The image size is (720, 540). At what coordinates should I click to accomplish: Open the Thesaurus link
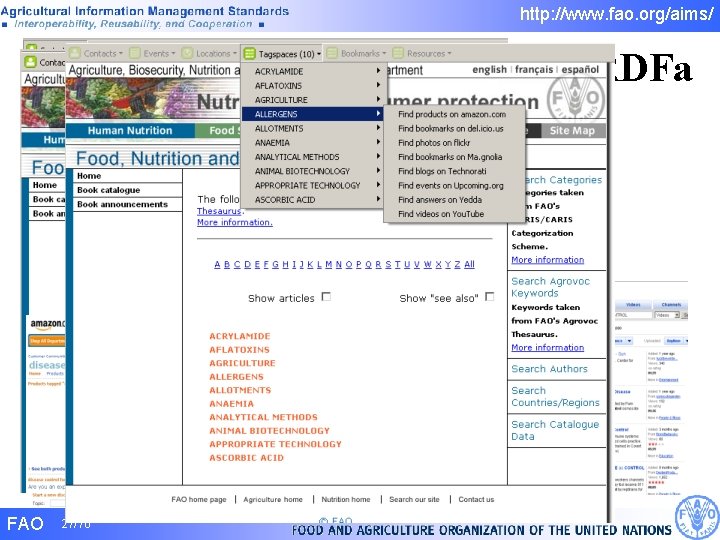pyautogui.click(x=219, y=211)
